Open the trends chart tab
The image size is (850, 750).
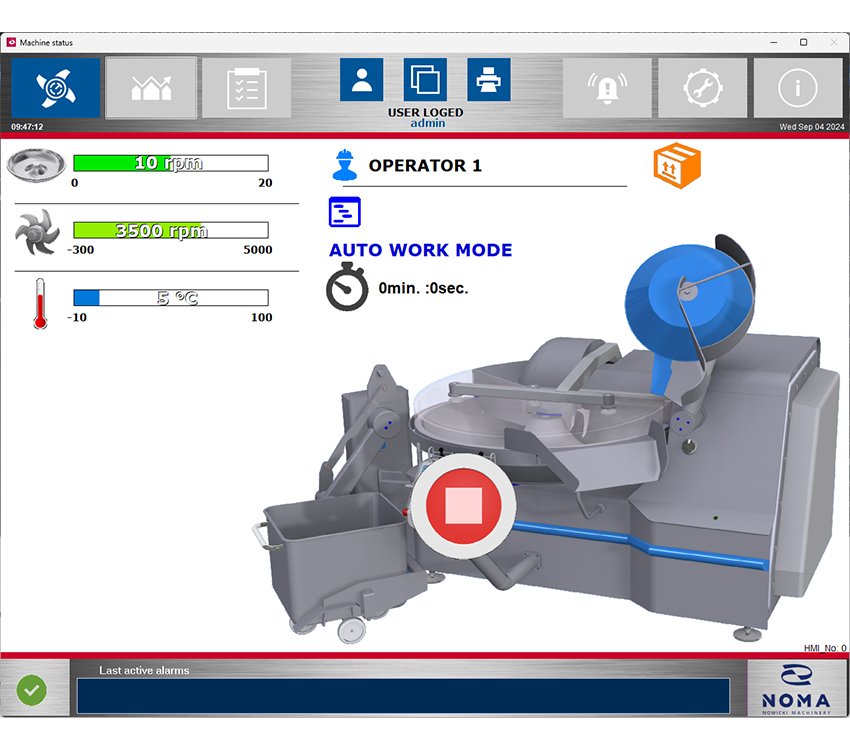(x=150, y=88)
